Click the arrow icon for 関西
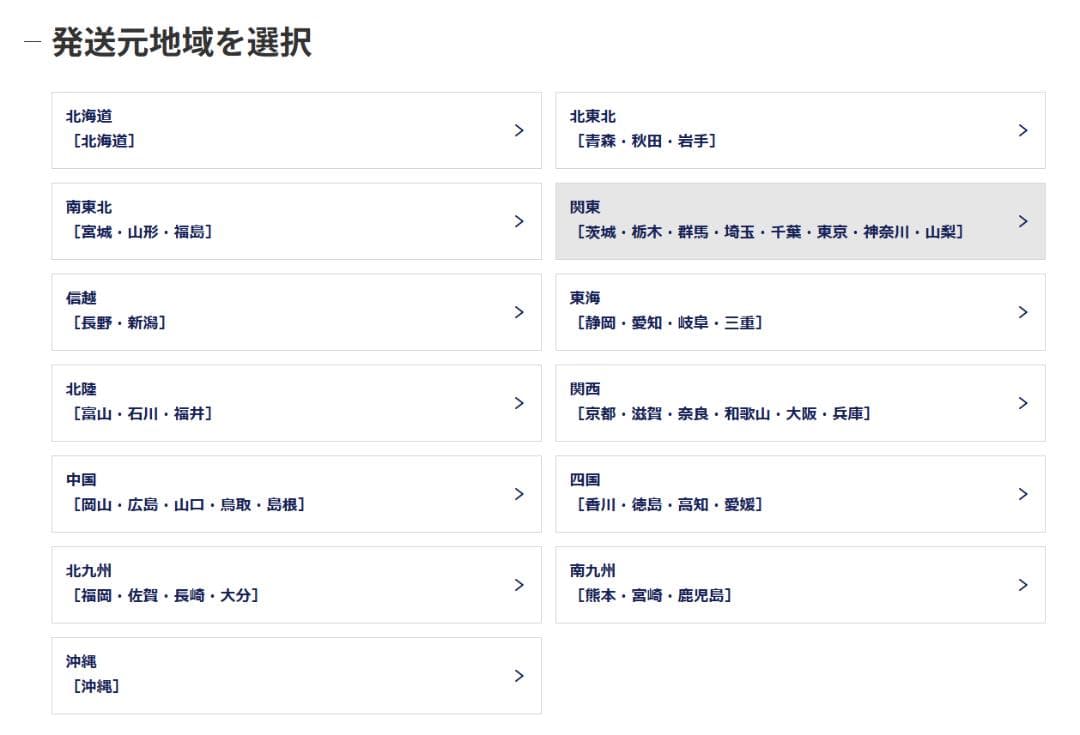Viewport: 1080px width, 735px height. point(1023,403)
